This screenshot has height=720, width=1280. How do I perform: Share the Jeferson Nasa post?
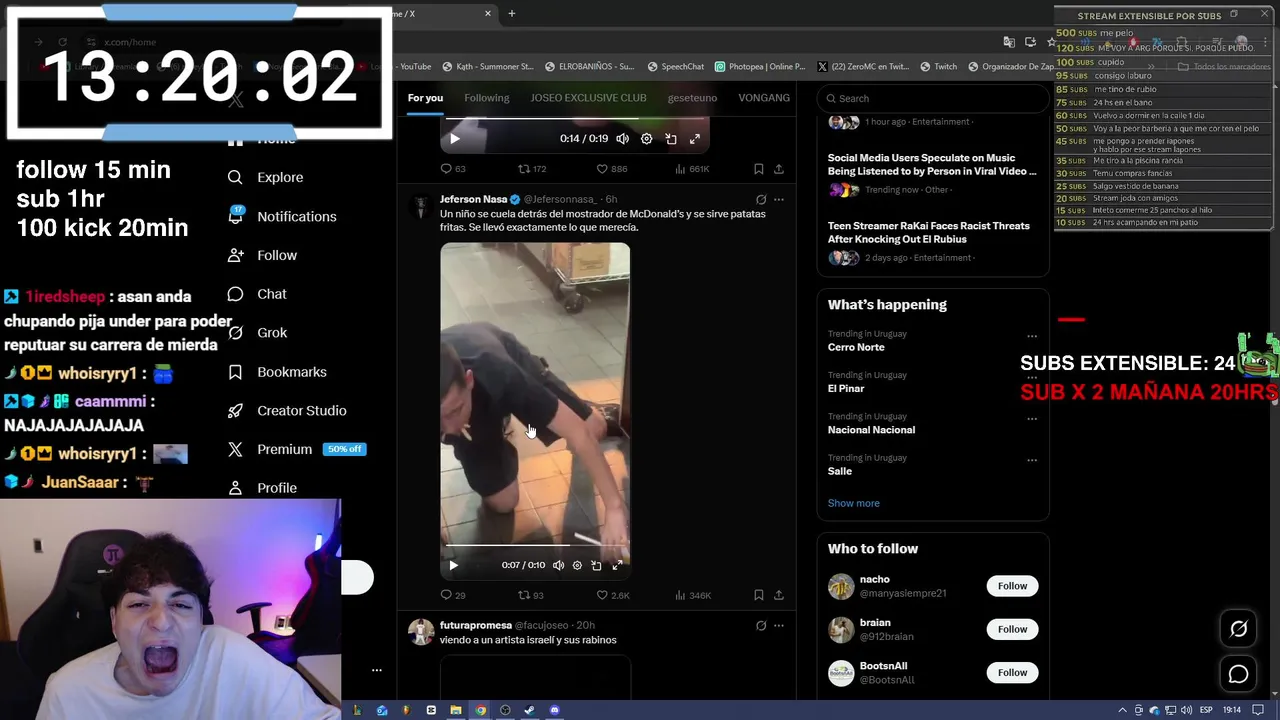779,595
